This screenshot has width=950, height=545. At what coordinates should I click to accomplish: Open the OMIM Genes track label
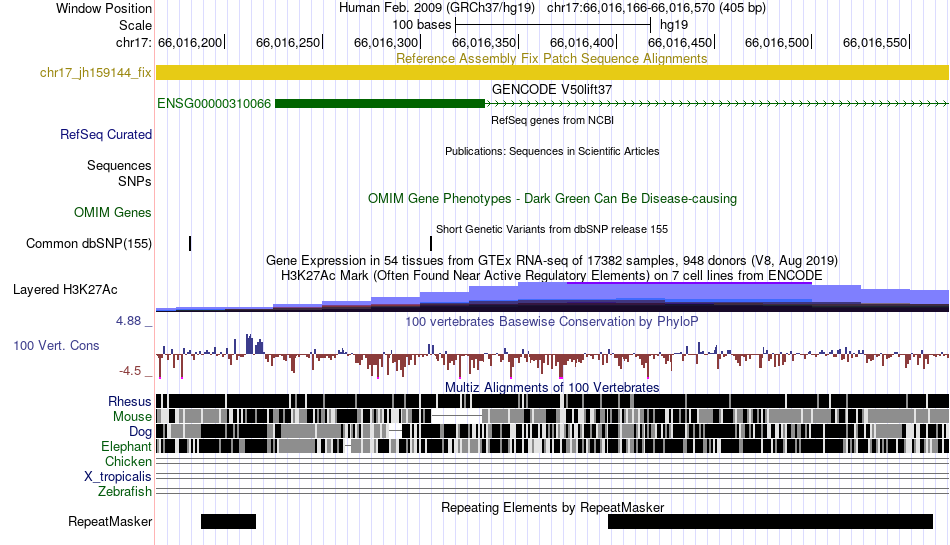[x=113, y=213]
